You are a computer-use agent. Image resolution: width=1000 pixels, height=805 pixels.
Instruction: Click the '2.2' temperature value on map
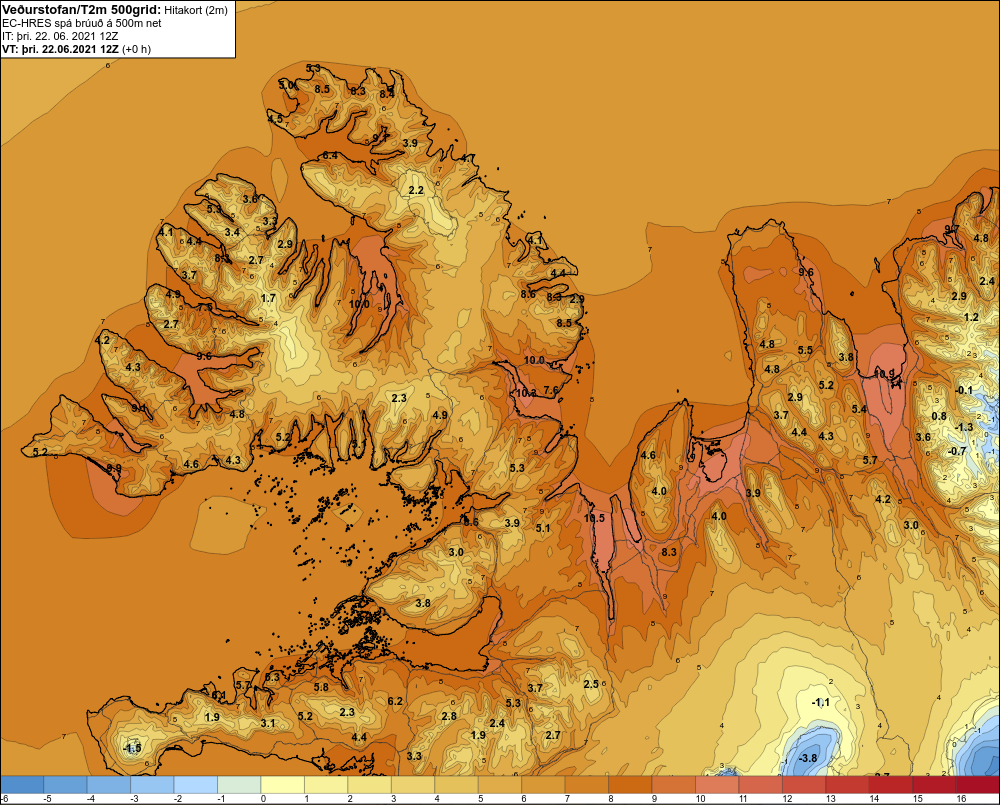point(416,190)
